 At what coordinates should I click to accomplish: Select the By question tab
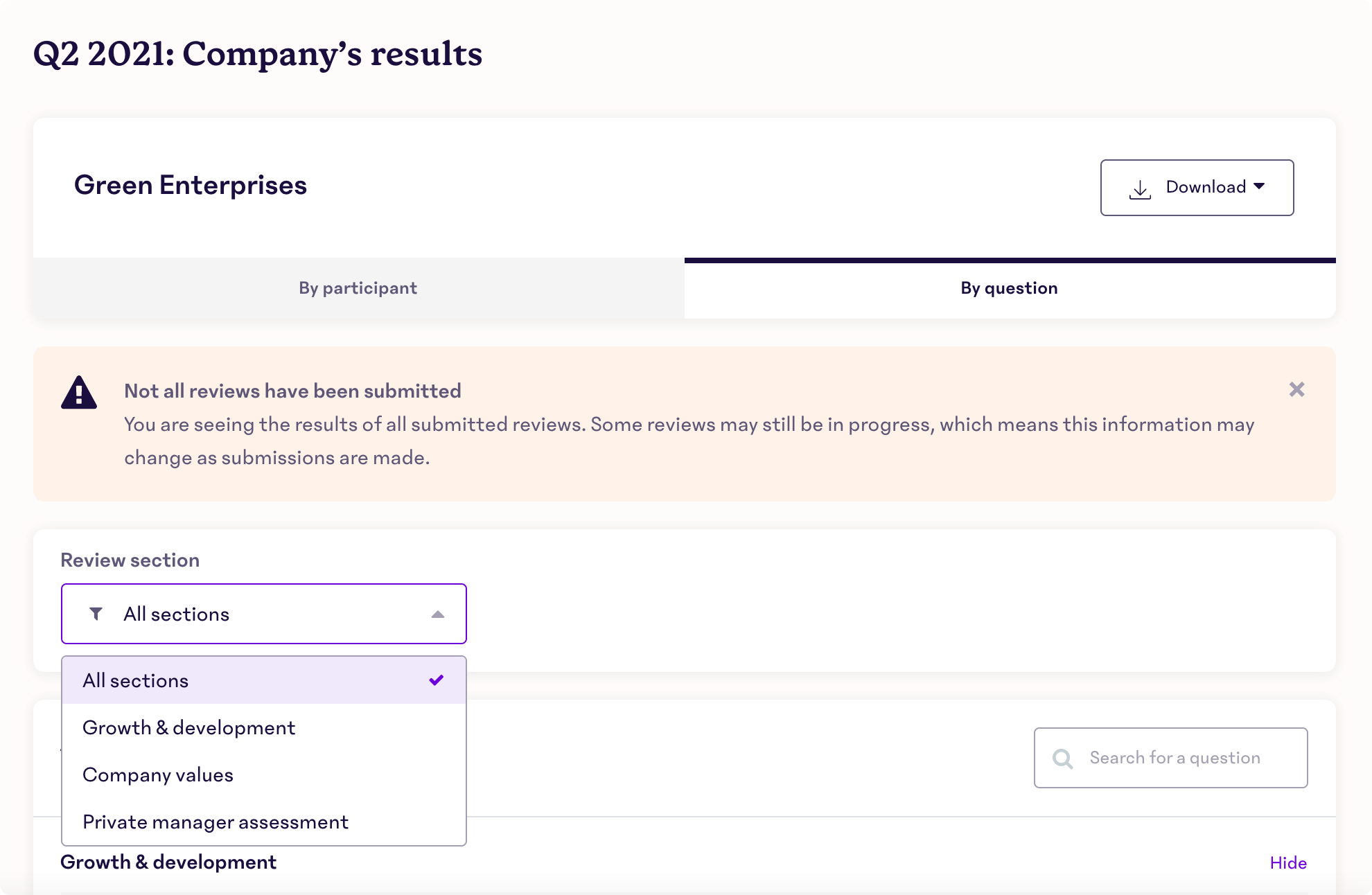pyautogui.click(x=1010, y=288)
